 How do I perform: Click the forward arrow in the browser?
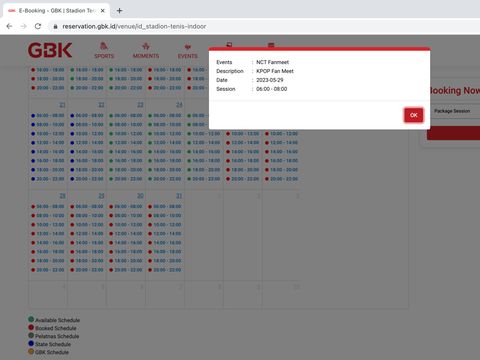tap(24, 26)
